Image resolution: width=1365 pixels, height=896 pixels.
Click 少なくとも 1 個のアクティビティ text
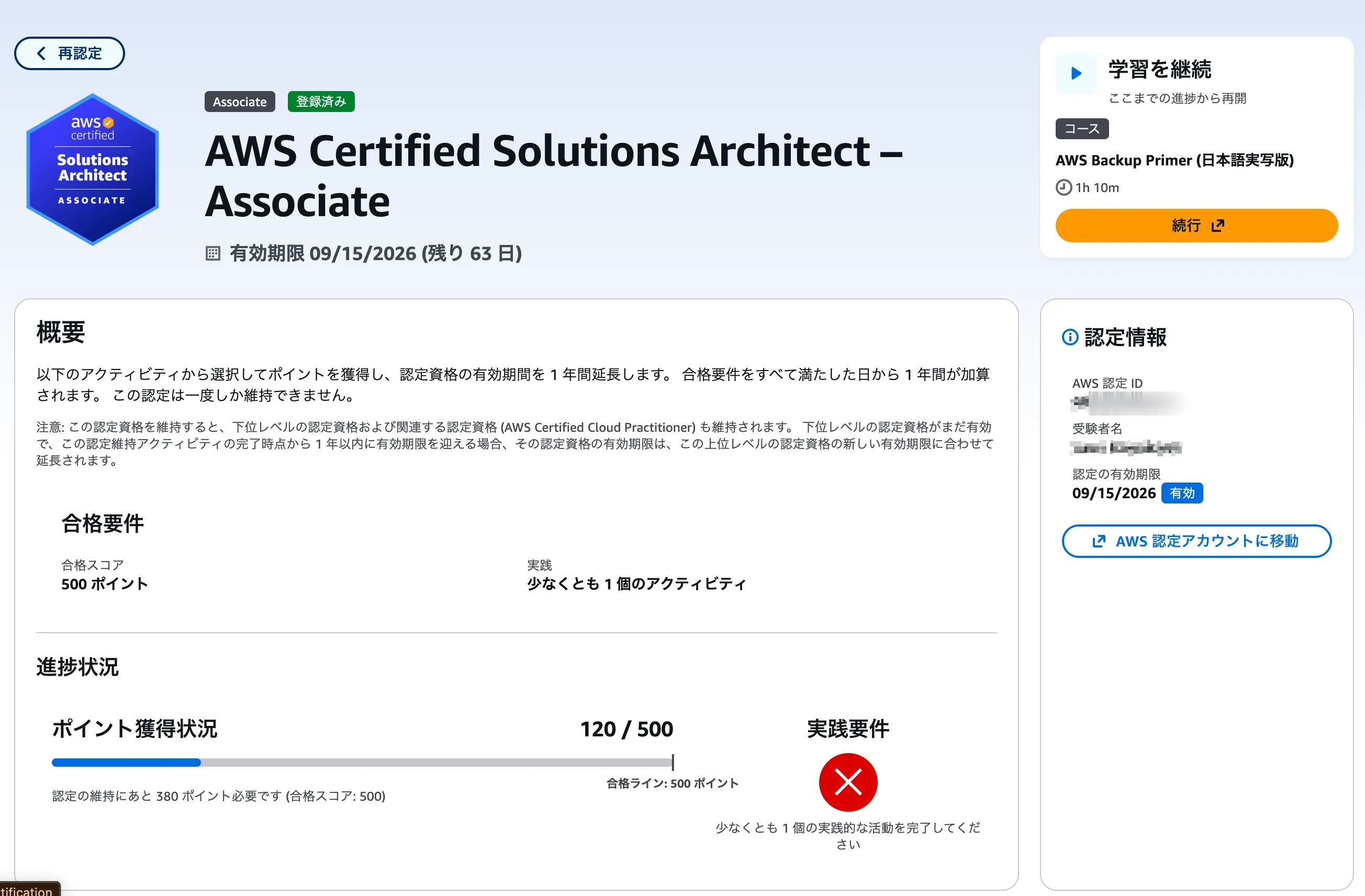pos(636,584)
